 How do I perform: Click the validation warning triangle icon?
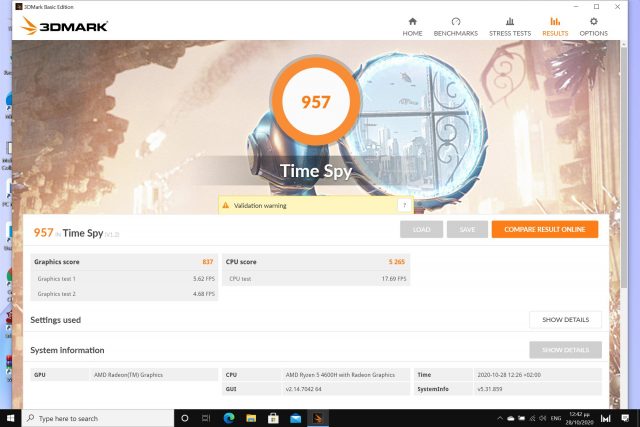click(225, 205)
